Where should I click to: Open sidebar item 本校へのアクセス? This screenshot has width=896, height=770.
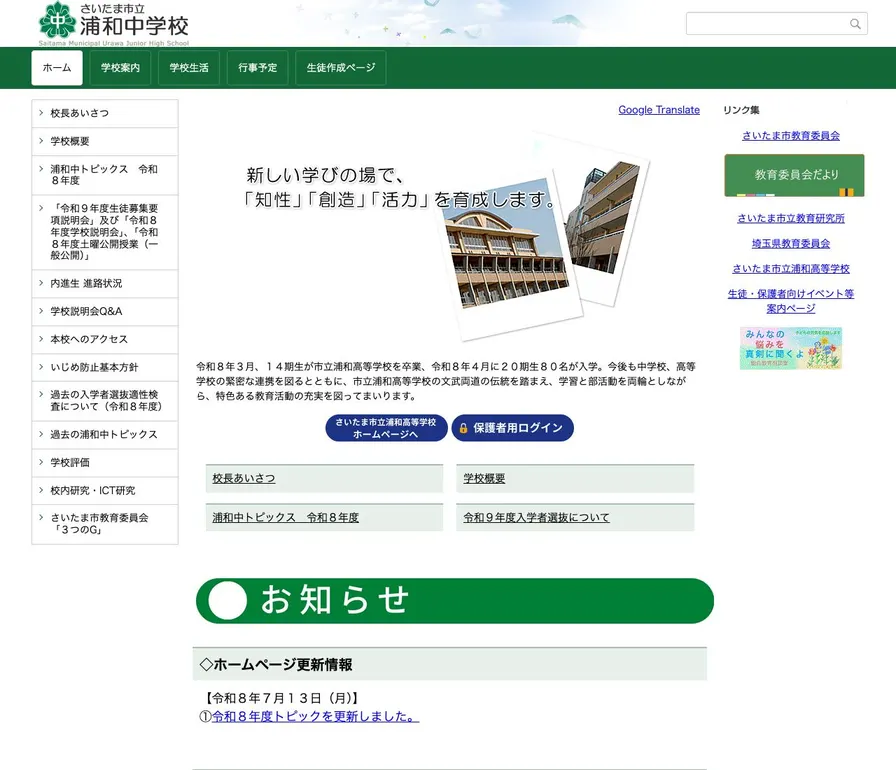click(x=105, y=340)
